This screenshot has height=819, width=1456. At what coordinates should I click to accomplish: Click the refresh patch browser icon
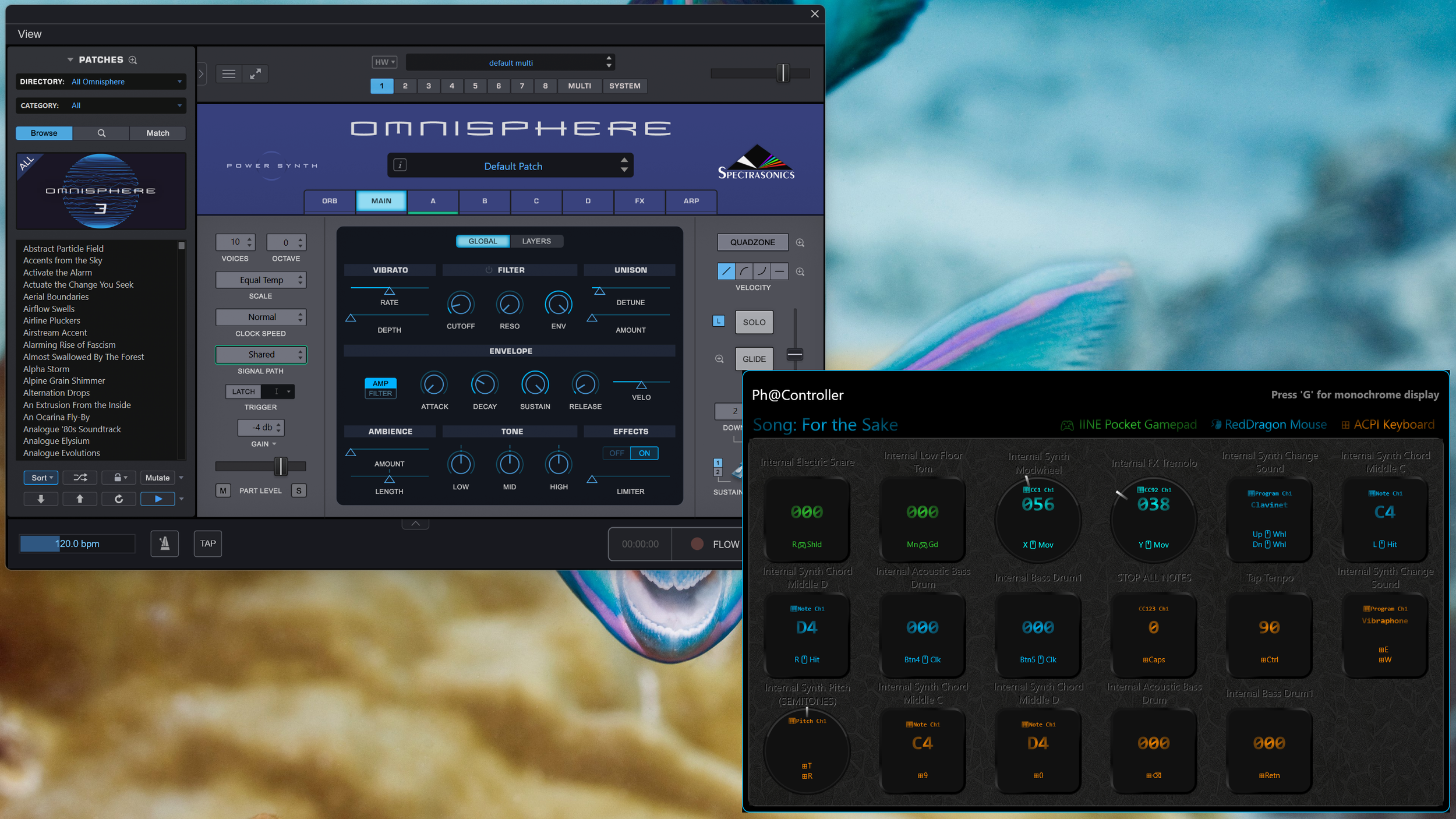[x=119, y=499]
